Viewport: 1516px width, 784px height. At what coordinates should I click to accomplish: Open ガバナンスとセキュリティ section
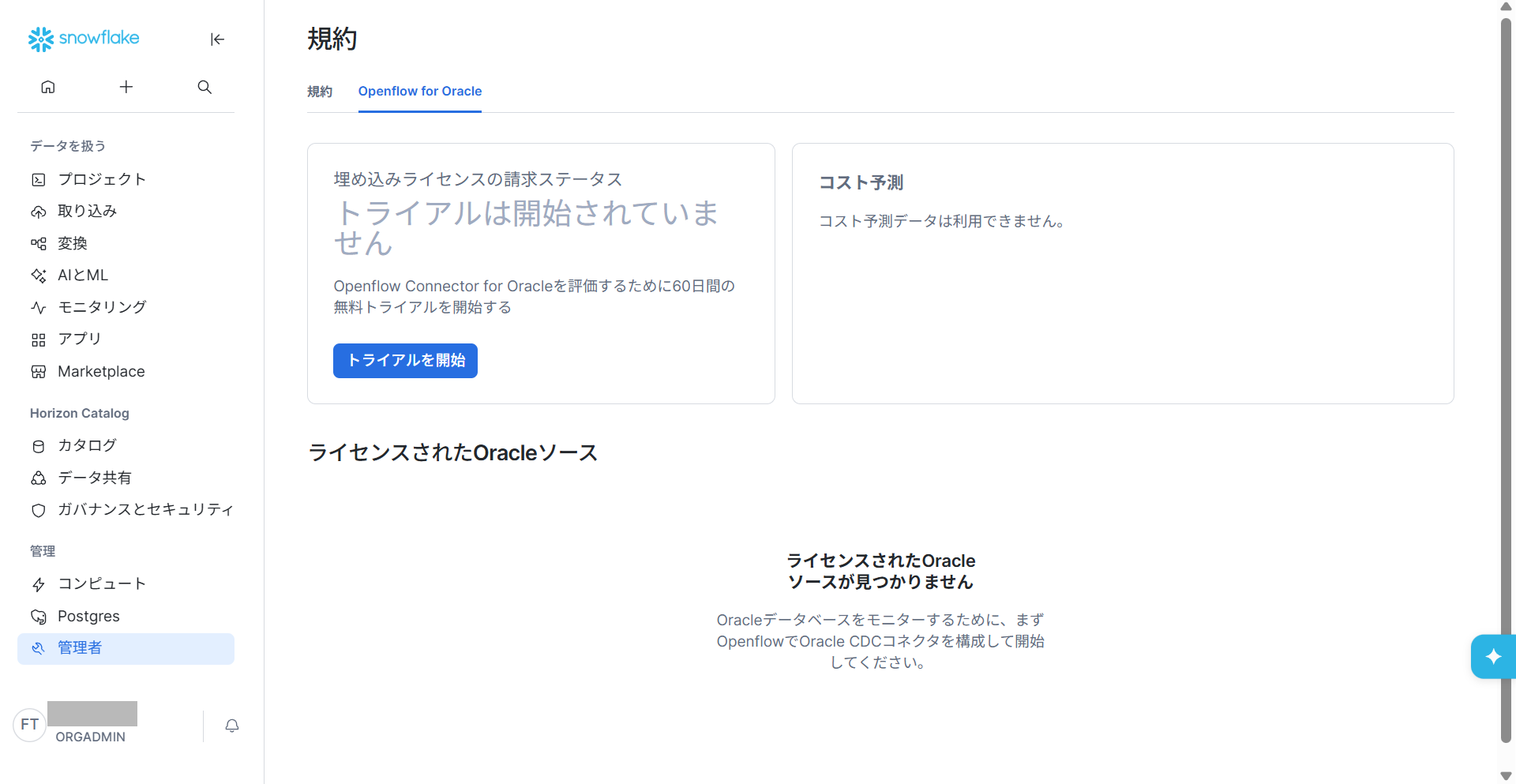(x=126, y=509)
